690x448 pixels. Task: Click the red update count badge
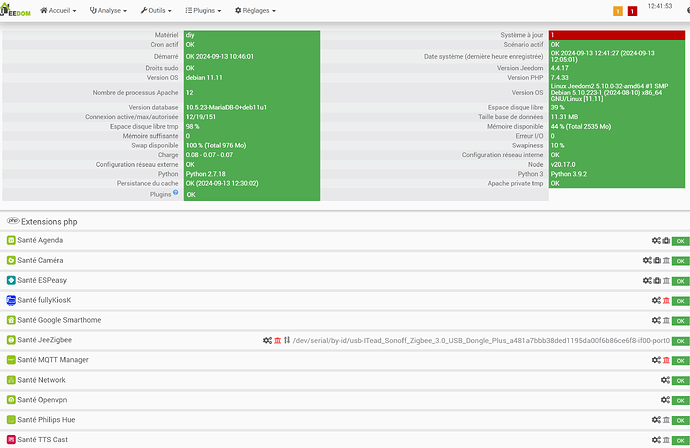pyautogui.click(x=632, y=11)
